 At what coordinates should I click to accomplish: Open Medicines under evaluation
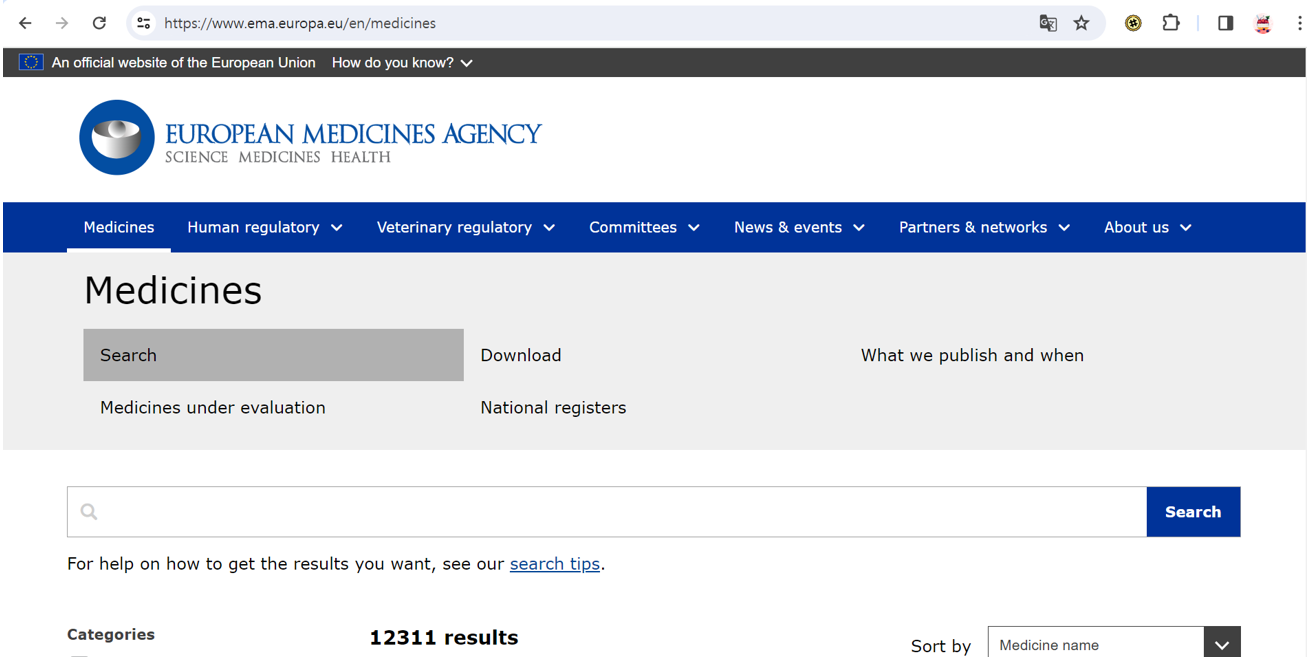[x=213, y=407]
